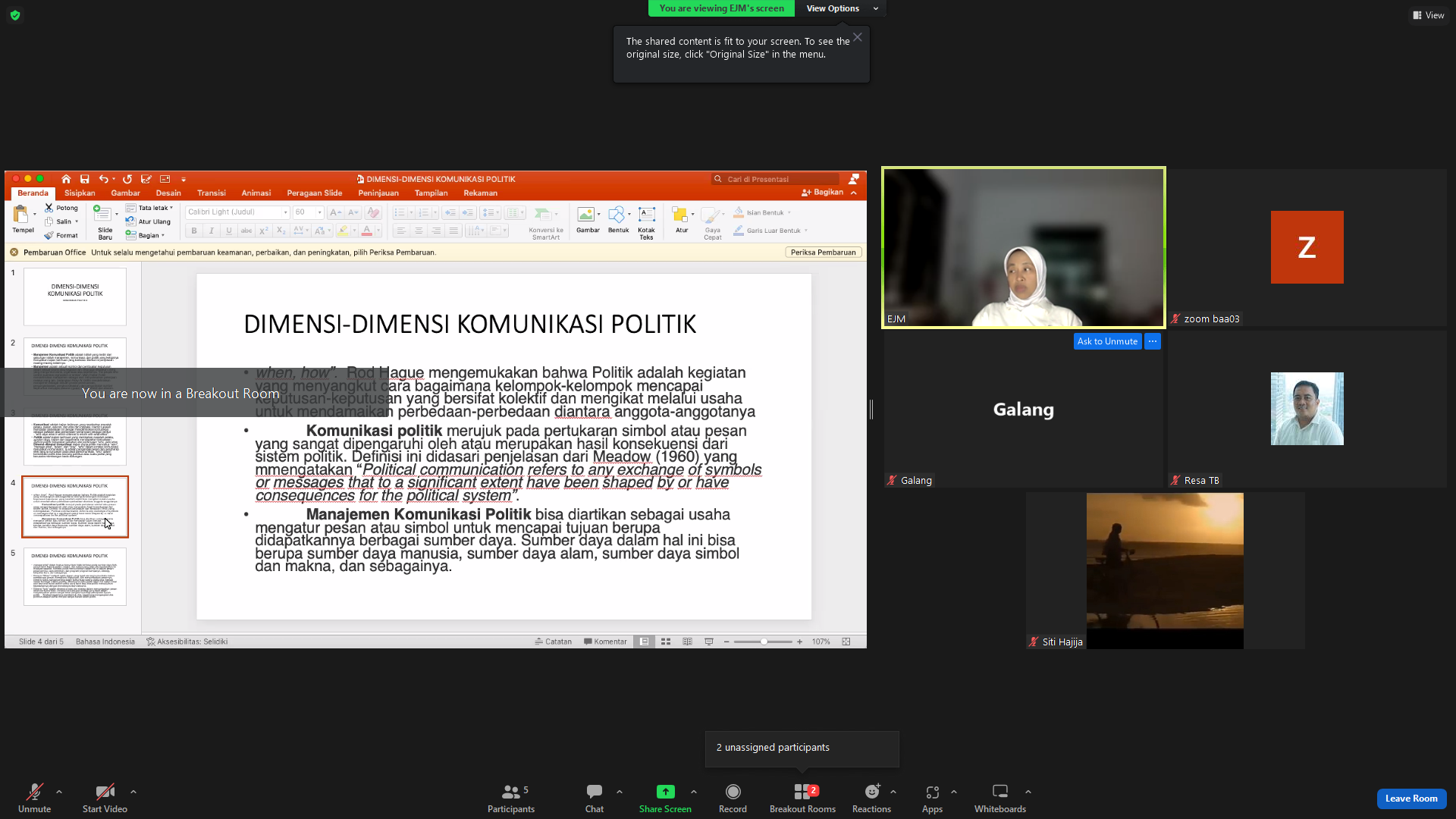Open Whiteboards from the Zoom toolbar
1456x819 pixels.
(x=1000, y=798)
